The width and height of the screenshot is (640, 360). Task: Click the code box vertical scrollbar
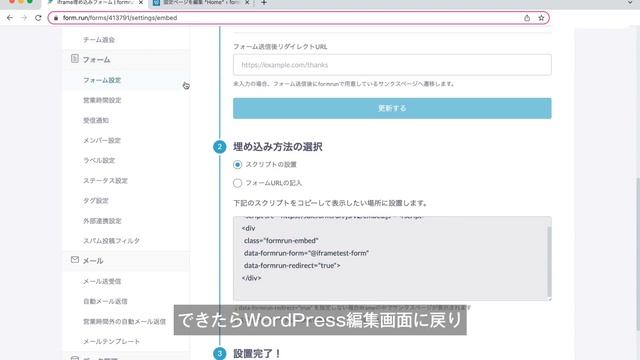pos(549,261)
